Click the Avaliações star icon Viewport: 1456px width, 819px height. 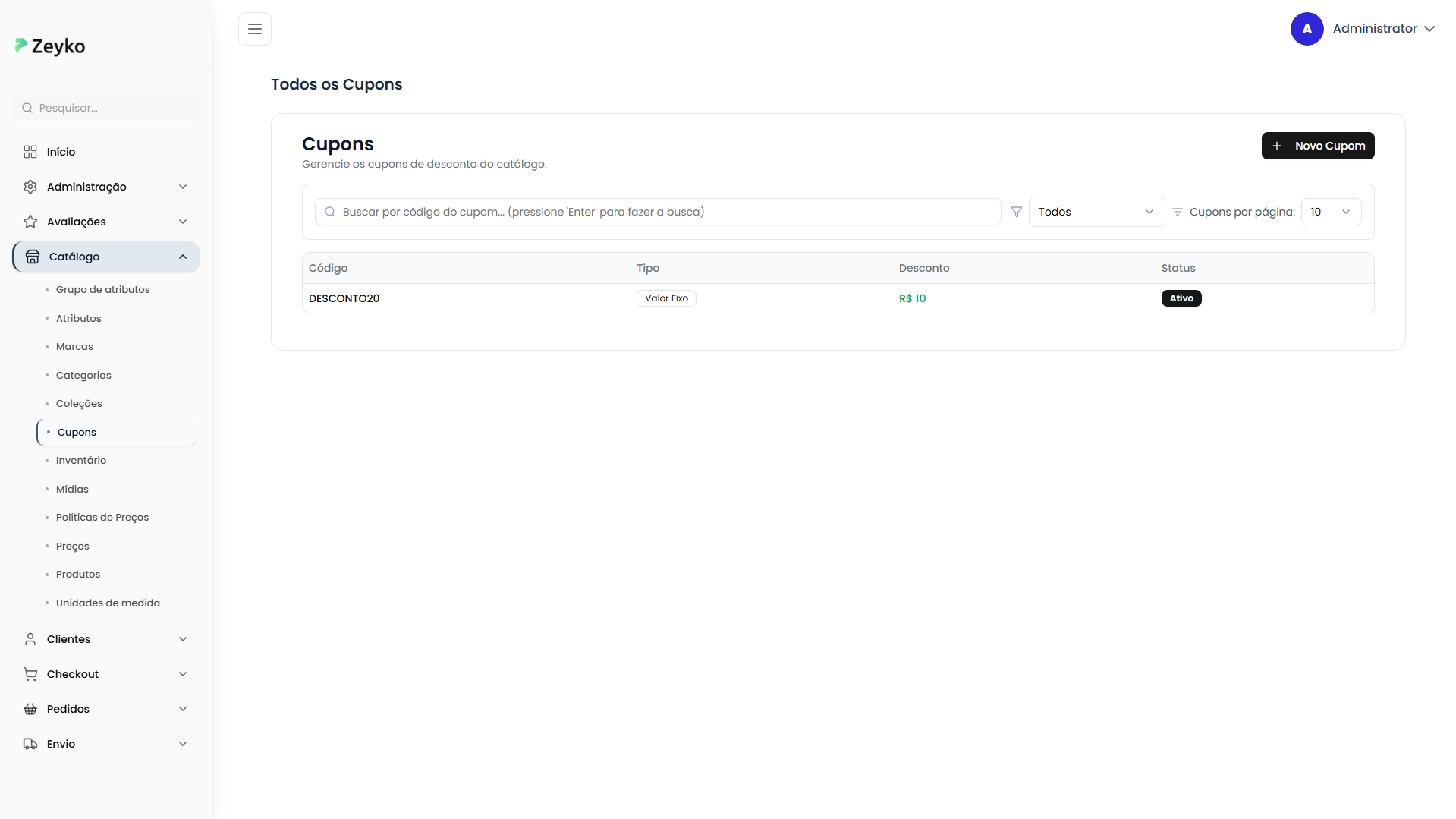[30, 222]
